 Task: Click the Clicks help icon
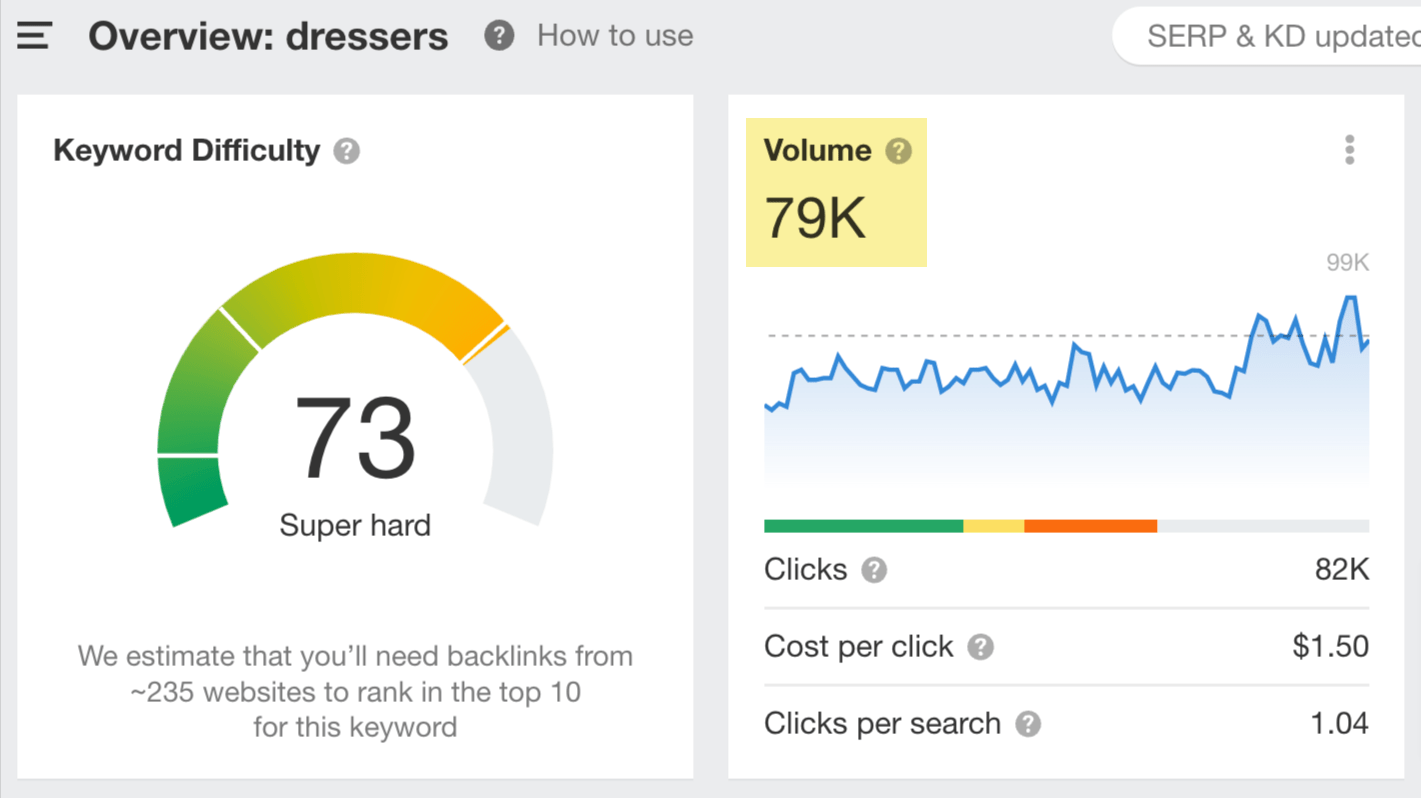coord(873,570)
